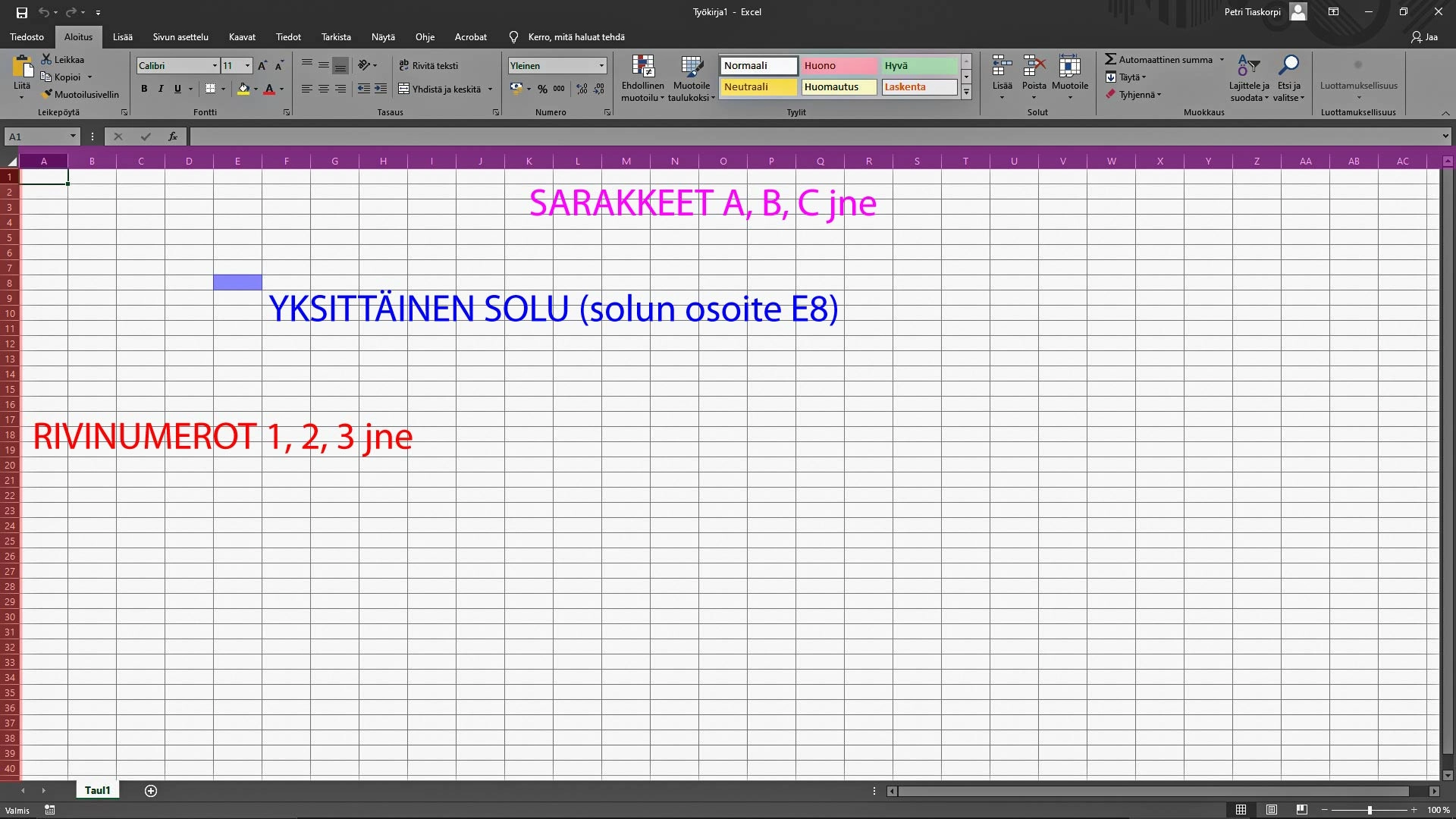Toggle Wrap Text (Rivitä teksti)
Screen dimensions: 1456x819
(428, 65)
